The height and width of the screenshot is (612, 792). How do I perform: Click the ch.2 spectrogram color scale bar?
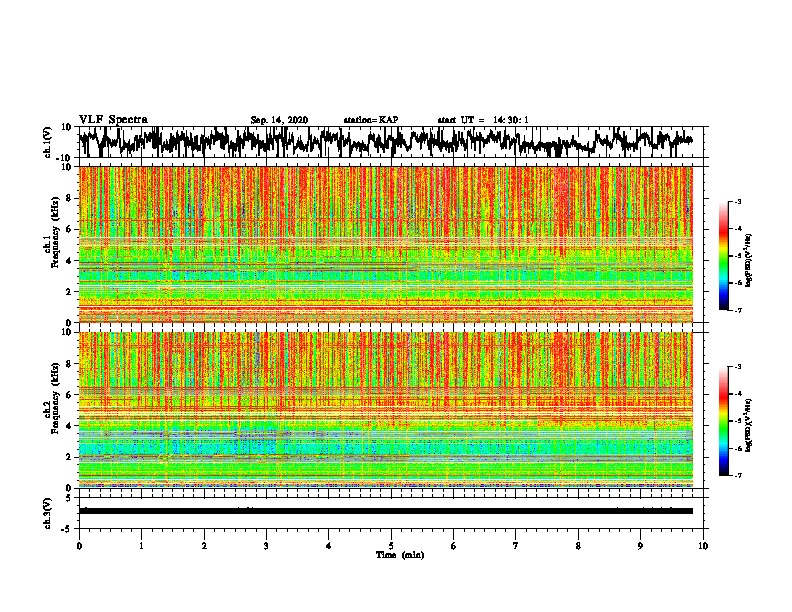pyautogui.click(x=724, y=421)
